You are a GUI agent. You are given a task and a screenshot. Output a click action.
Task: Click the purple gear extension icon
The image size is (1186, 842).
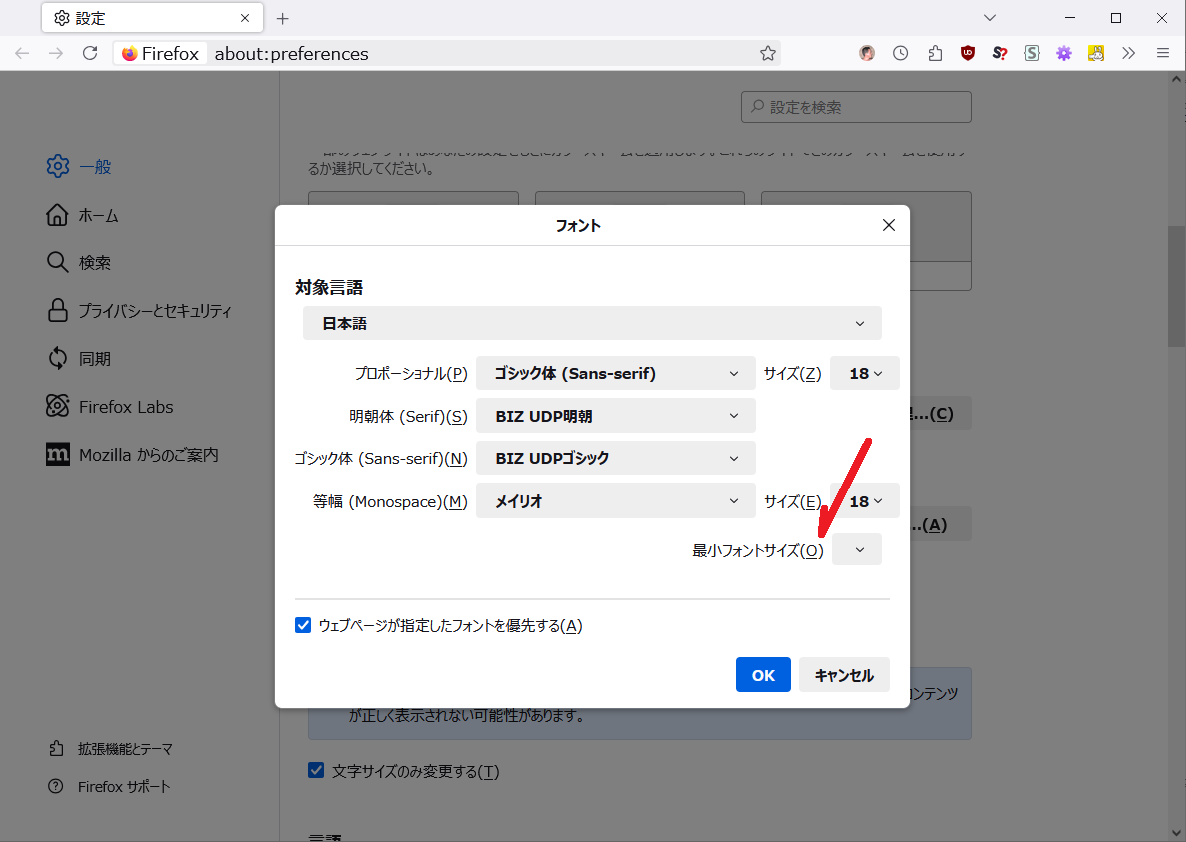click(x=1064, y=54)
